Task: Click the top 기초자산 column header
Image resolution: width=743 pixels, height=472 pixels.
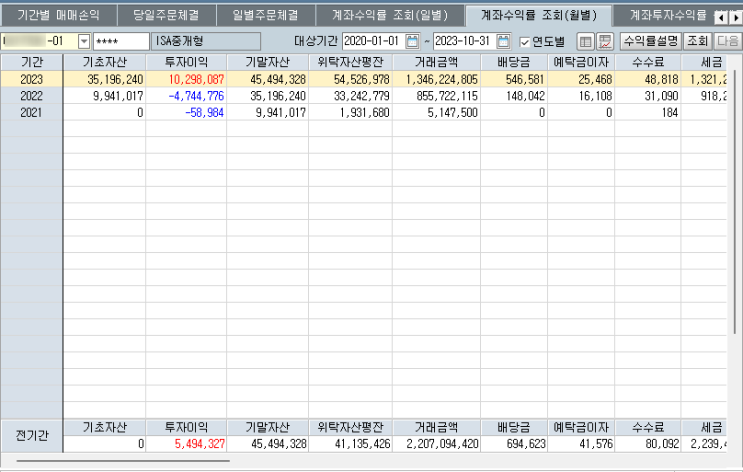Action: point(104,62)
